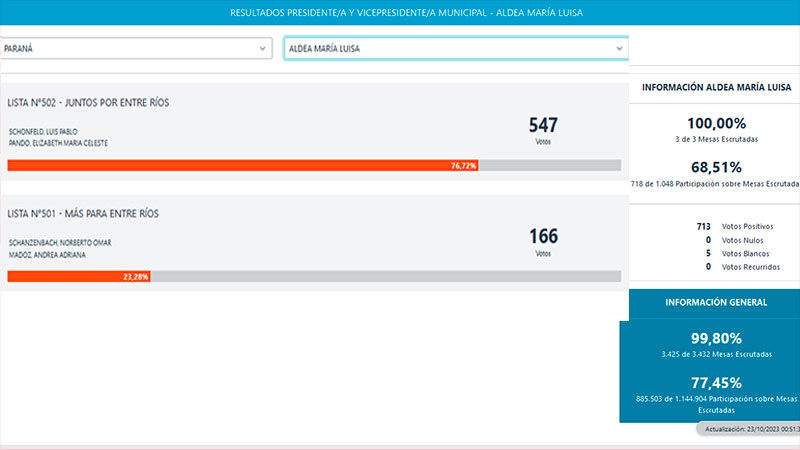The height and width of the screenshot is (450, 800).
Task: Click the chevron arrow in ALDEA MARÍA LUISA selector
Action: pos(619,48)
